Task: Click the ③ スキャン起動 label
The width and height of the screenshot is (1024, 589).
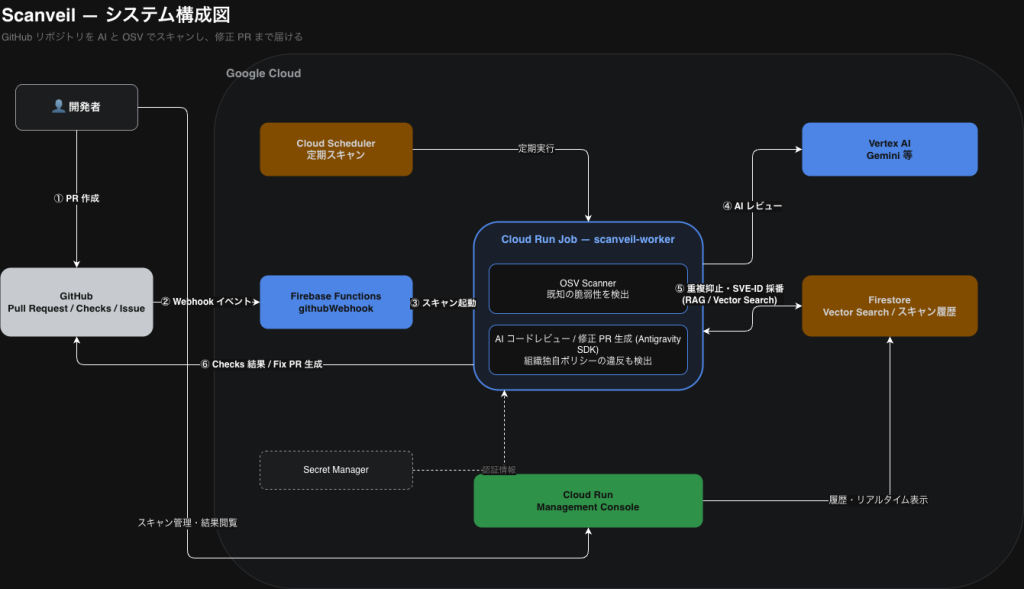Action: [x=443, y=303]
